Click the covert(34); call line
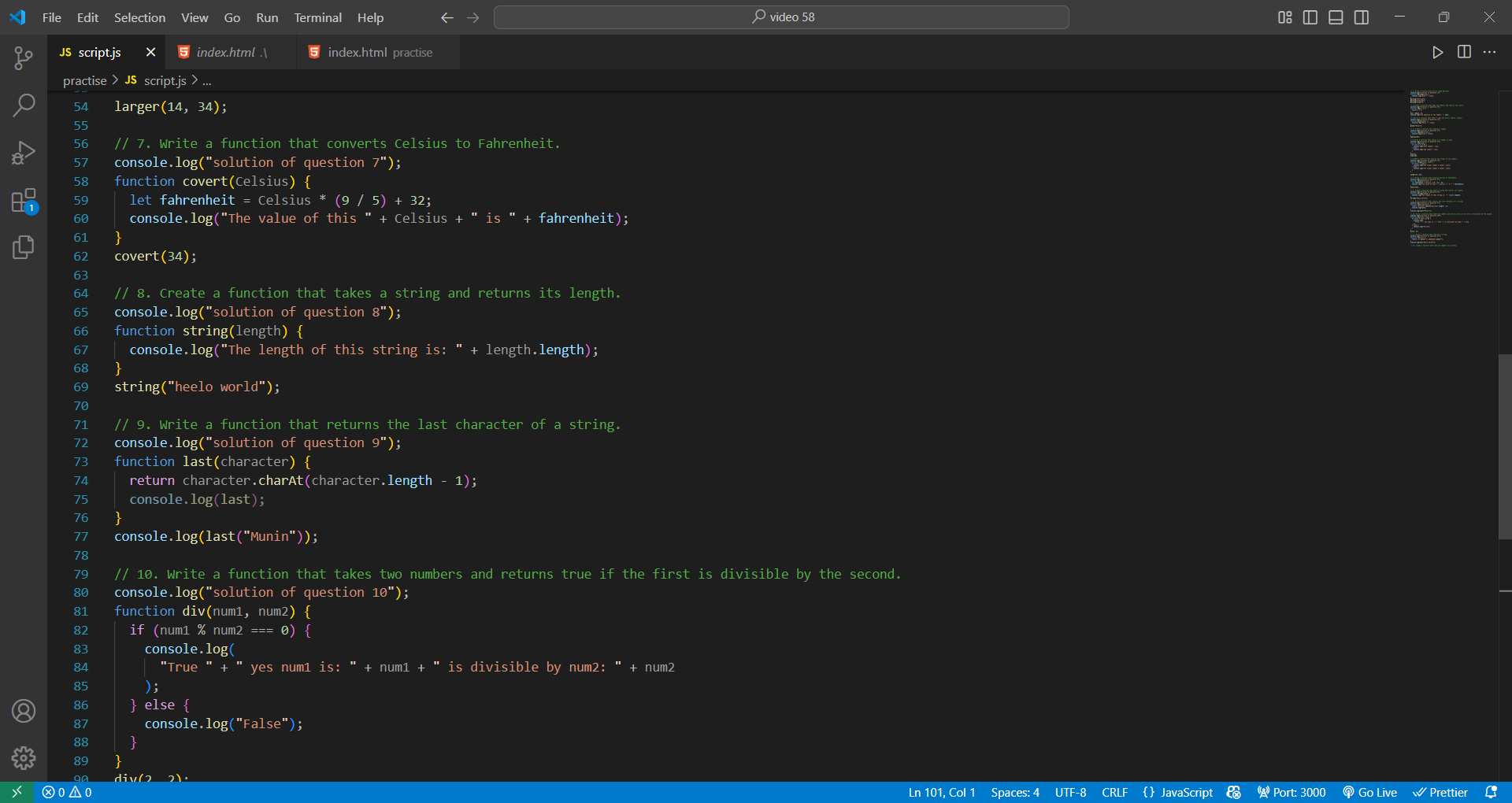 pyautogui.click(x=156, y=256)
